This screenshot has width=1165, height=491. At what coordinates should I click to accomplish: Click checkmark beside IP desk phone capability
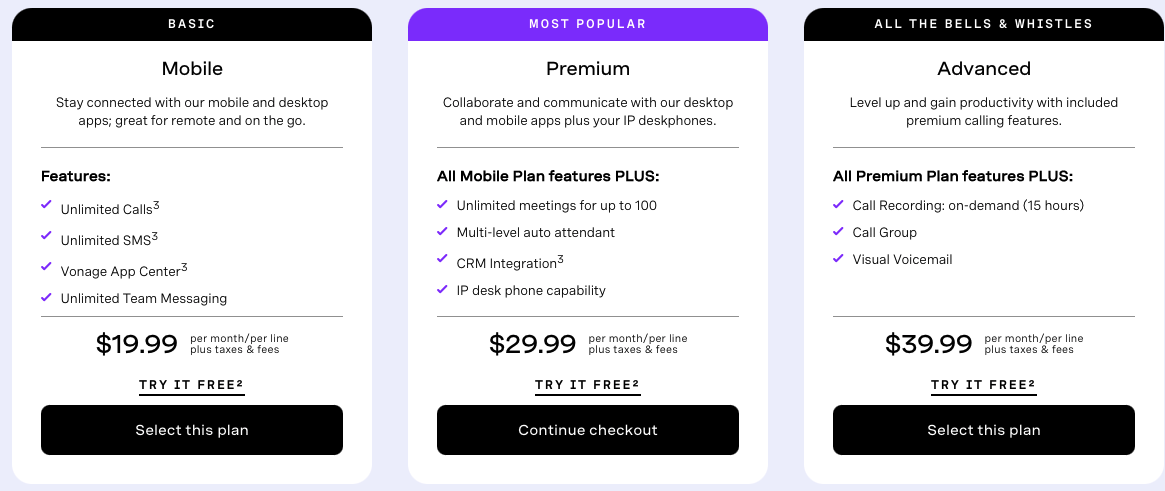click(442, 290)
